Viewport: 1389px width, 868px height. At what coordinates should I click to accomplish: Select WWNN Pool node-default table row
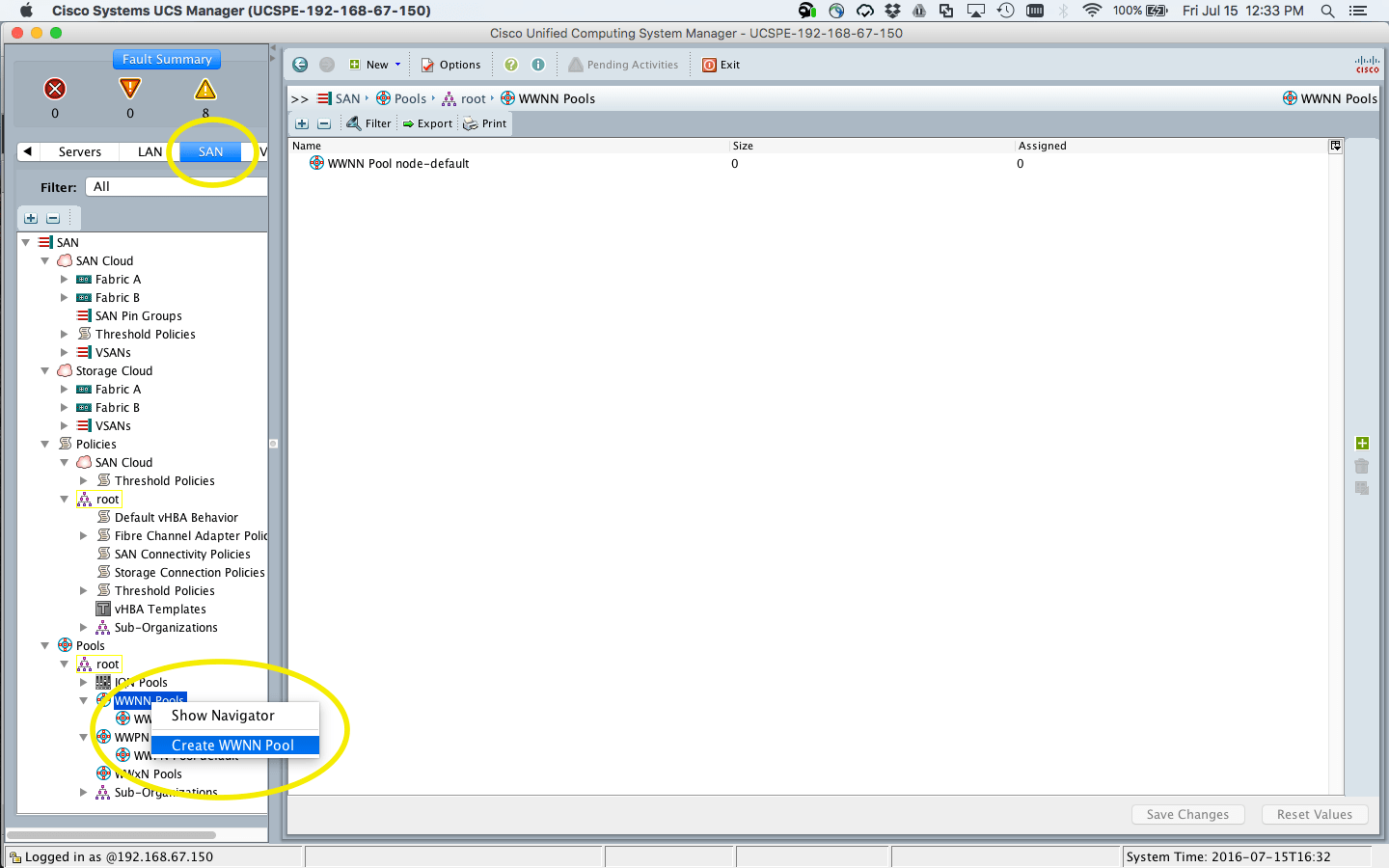pos(397,164)
